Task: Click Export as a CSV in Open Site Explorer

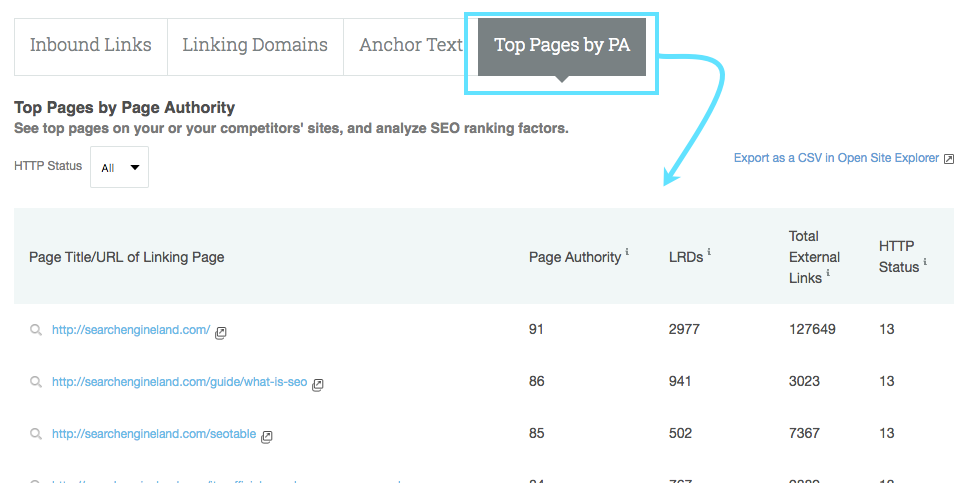Action: 836,158
